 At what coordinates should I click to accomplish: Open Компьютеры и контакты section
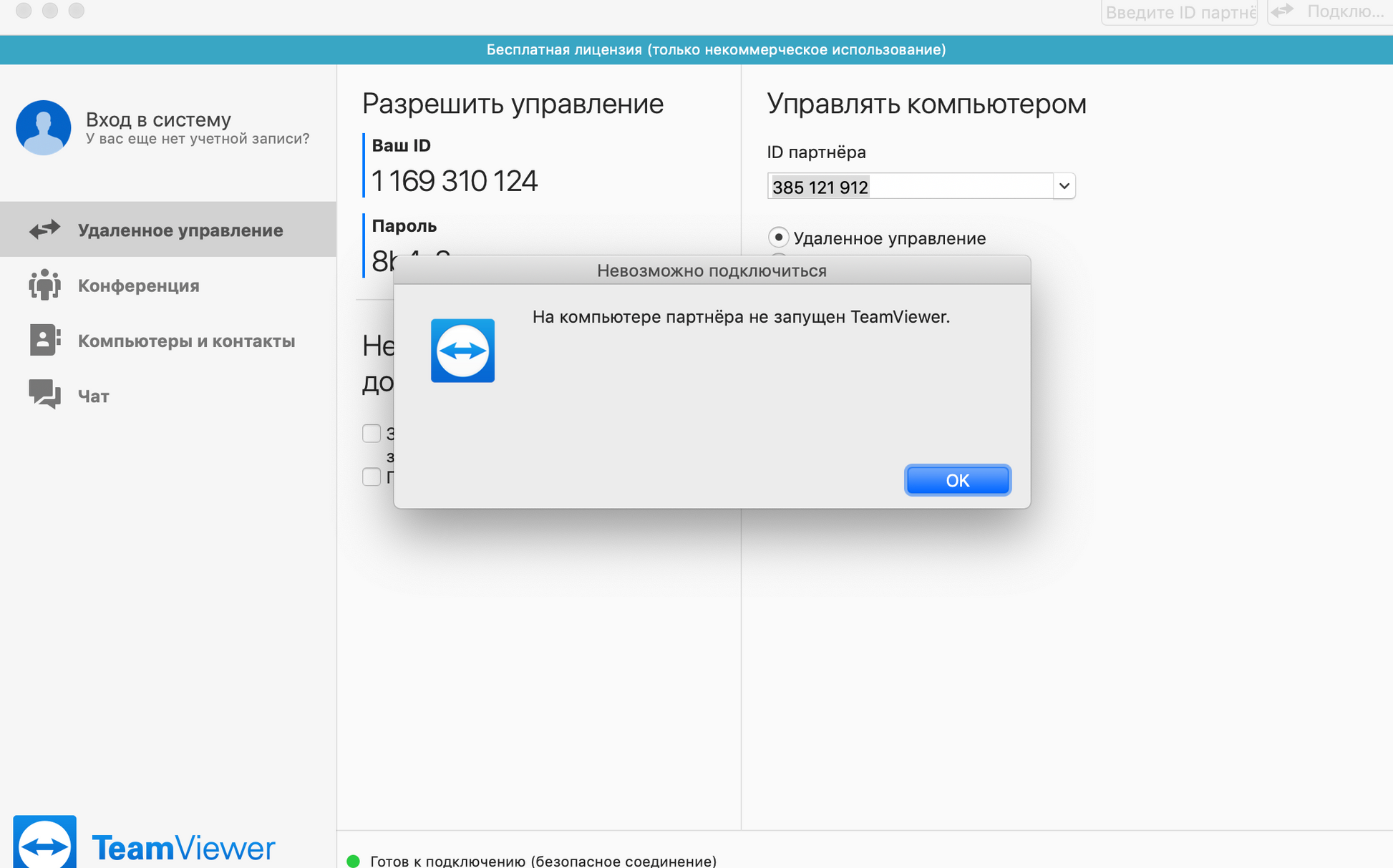[x=168, y=340]
